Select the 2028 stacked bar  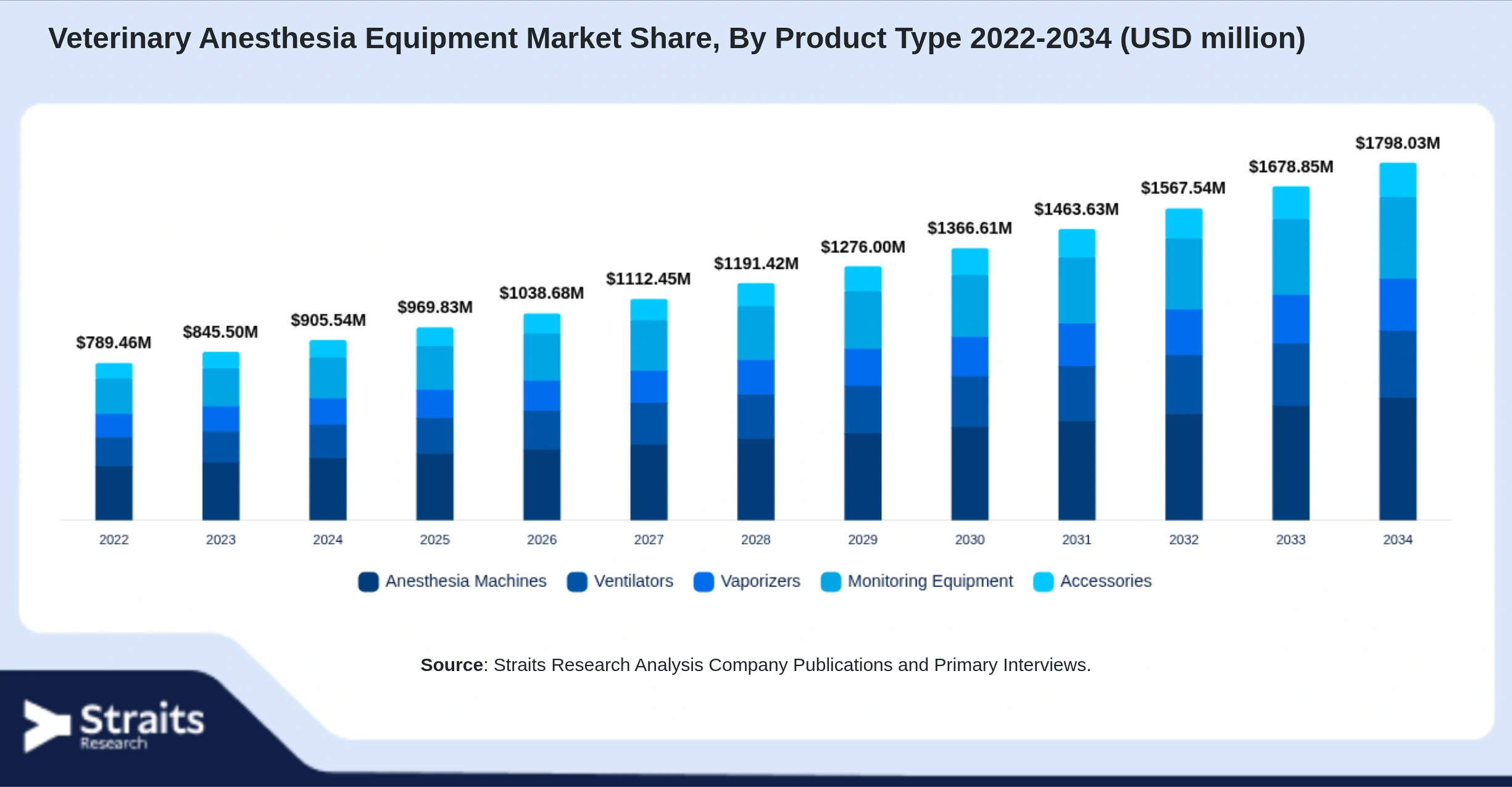(756, 402)
